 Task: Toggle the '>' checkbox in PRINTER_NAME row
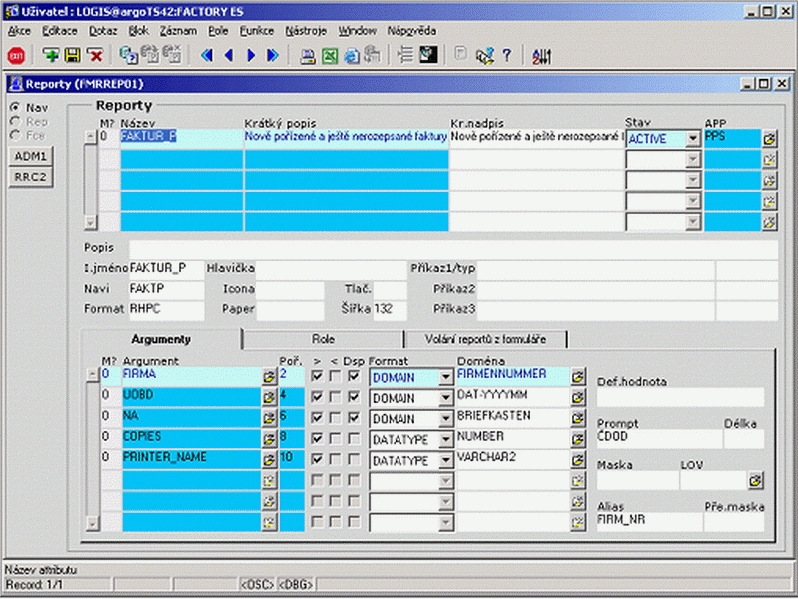tap(317, 460)
